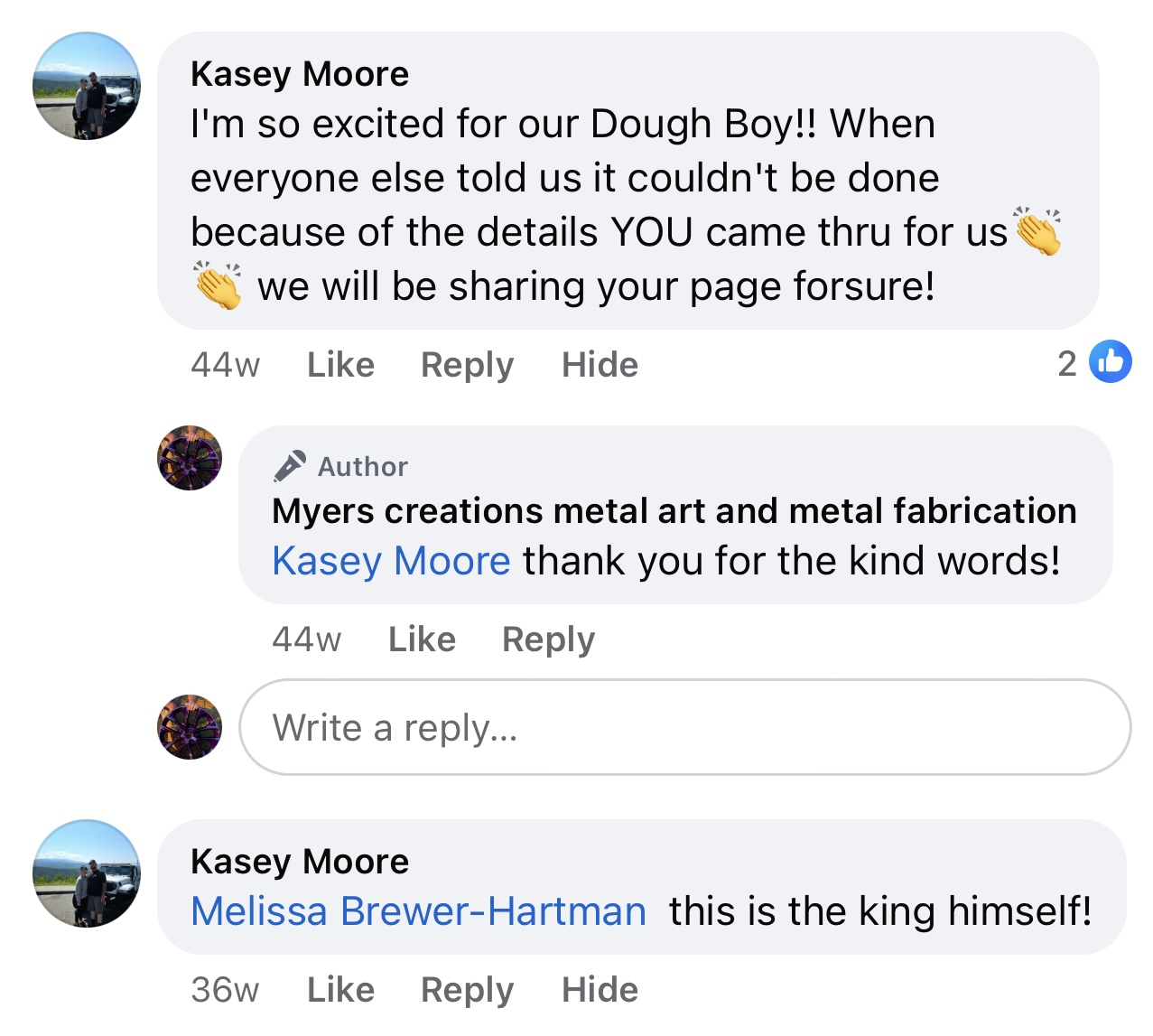
Task: Open Kasey Moore's avatar on the bottom comment
Action: click(87, 873)
